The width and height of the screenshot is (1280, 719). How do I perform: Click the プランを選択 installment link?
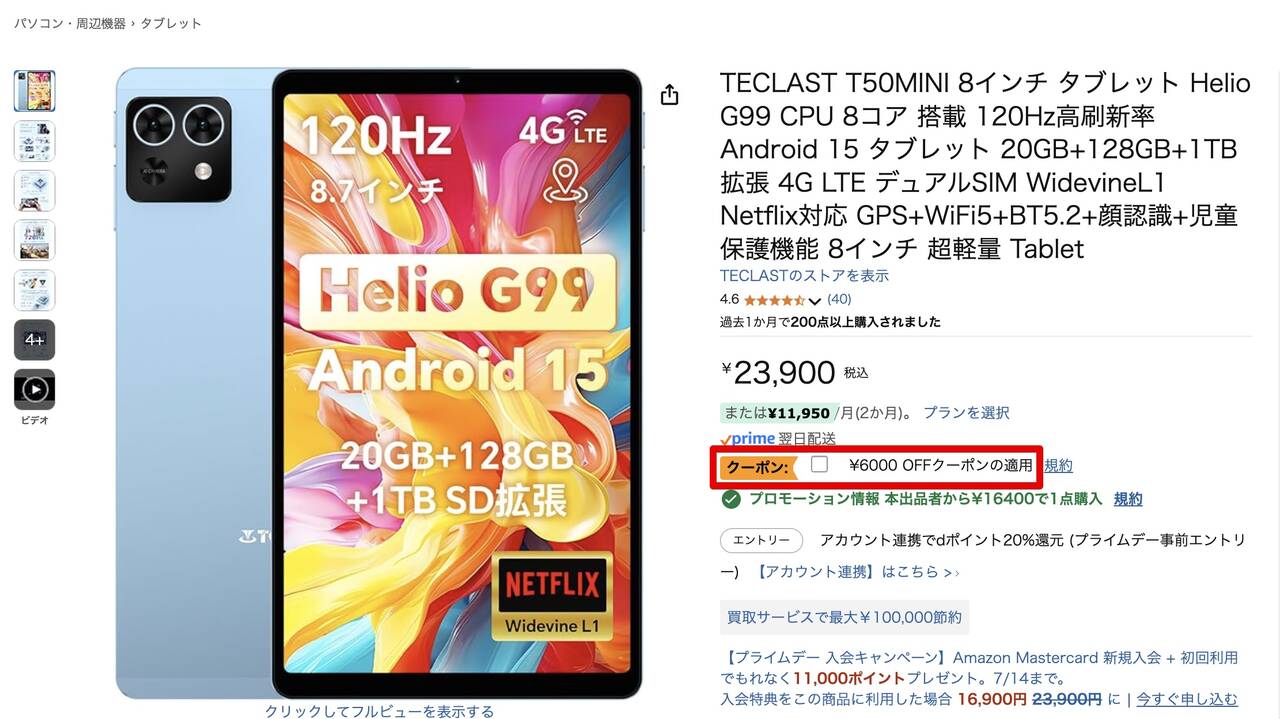pyautogui.click(x=966, y=412)
